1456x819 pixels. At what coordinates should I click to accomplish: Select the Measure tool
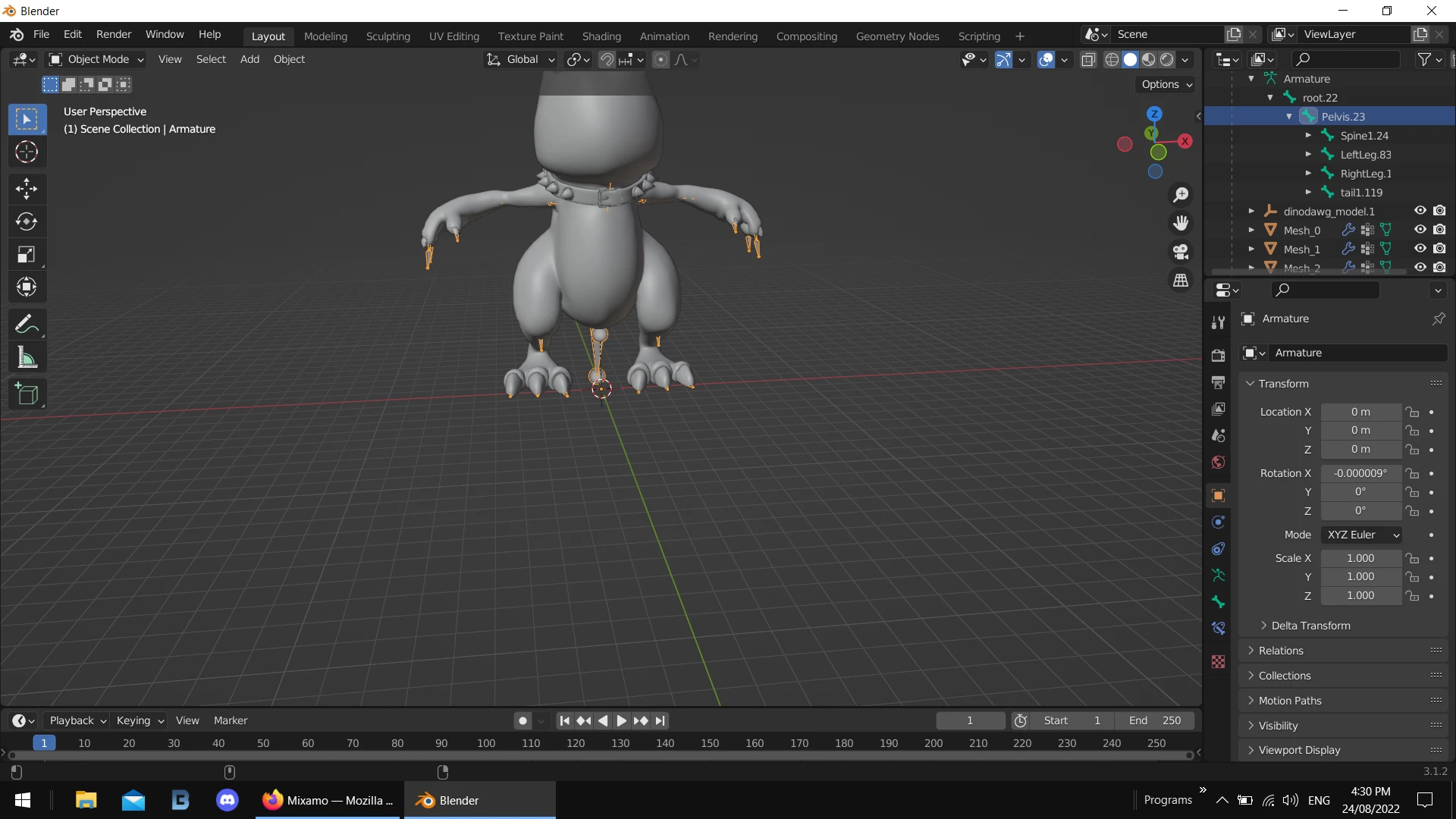27,357
